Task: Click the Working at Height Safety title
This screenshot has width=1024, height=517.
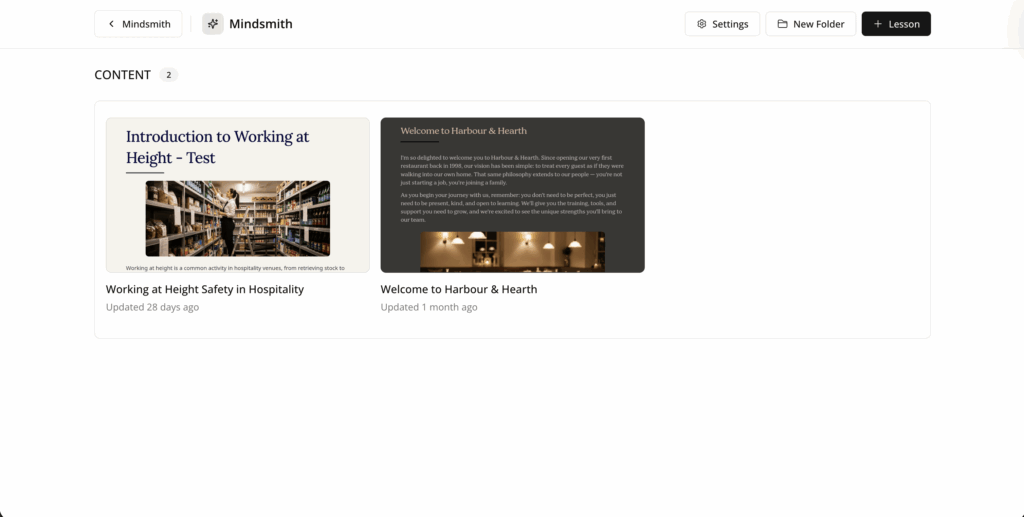Action: tap(205, 289)
